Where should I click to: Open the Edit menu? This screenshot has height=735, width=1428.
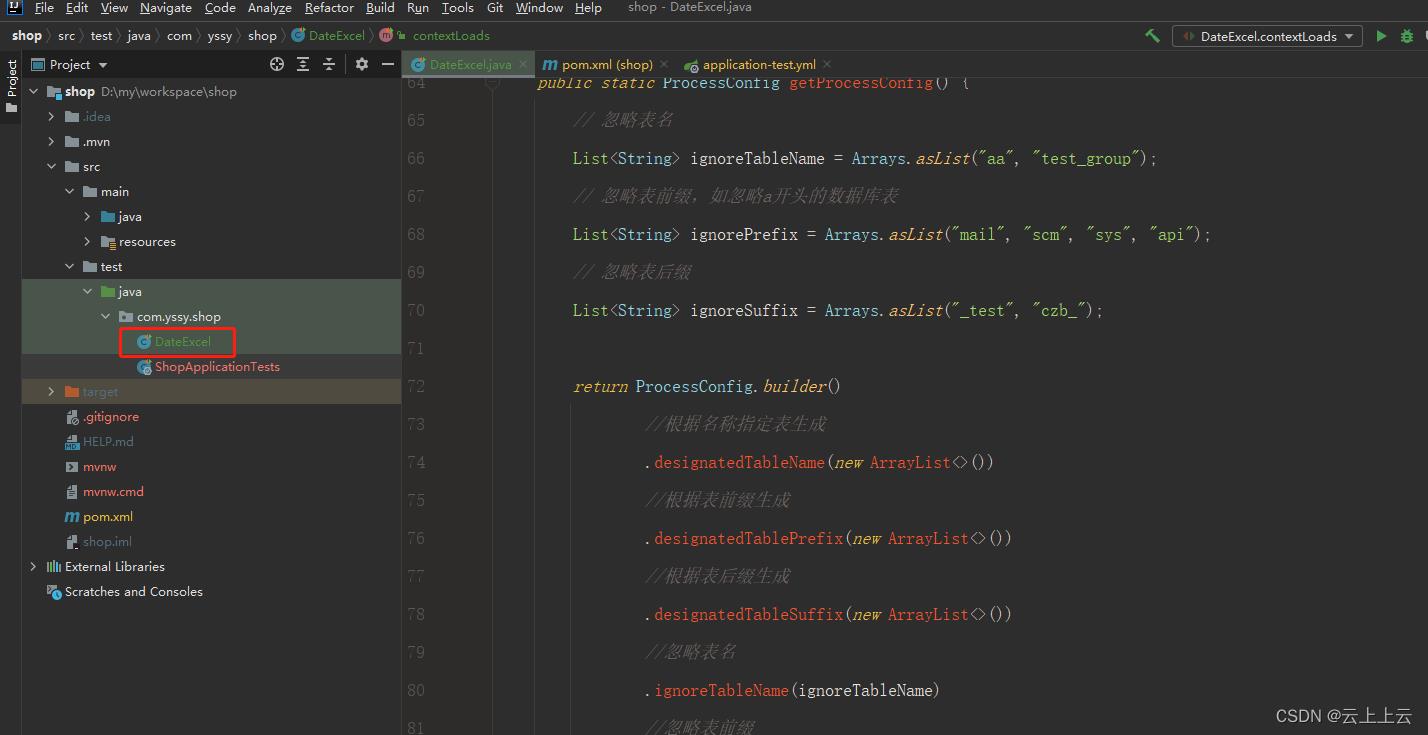(77, 8)
